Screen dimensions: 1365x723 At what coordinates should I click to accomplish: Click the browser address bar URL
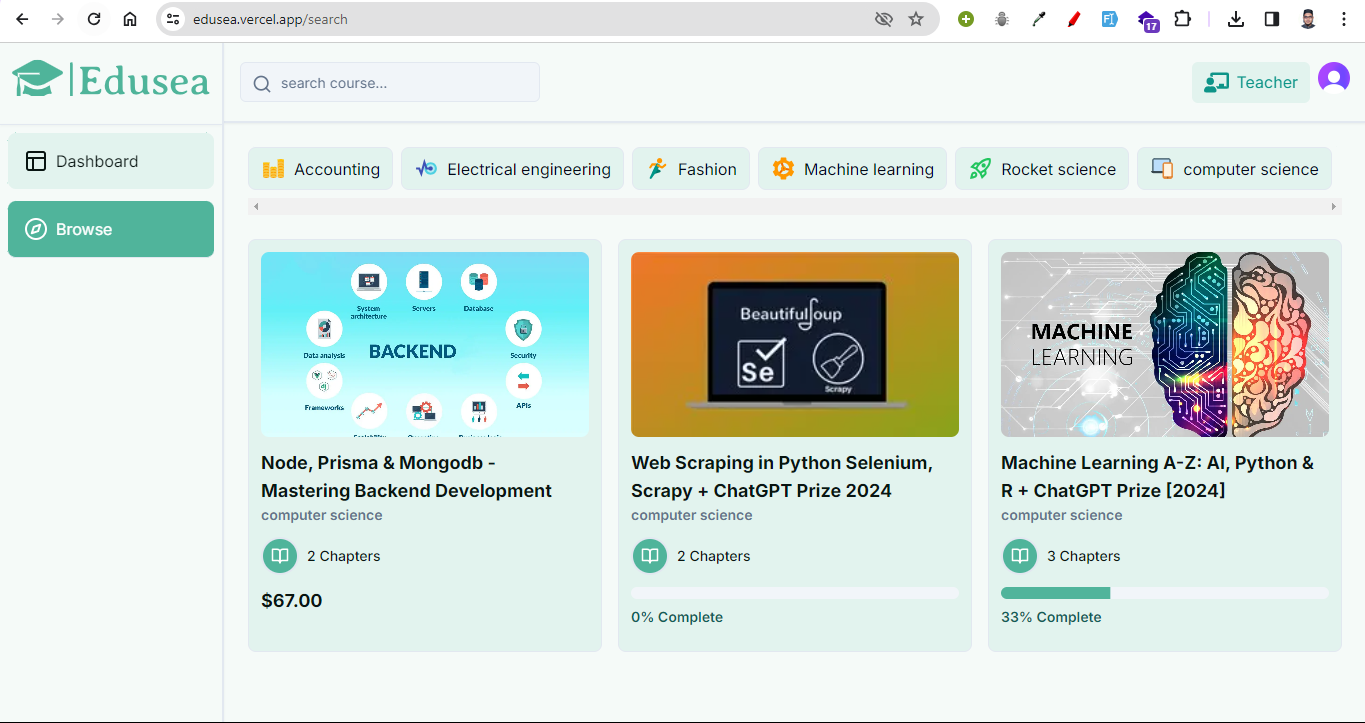pos(270,19)
